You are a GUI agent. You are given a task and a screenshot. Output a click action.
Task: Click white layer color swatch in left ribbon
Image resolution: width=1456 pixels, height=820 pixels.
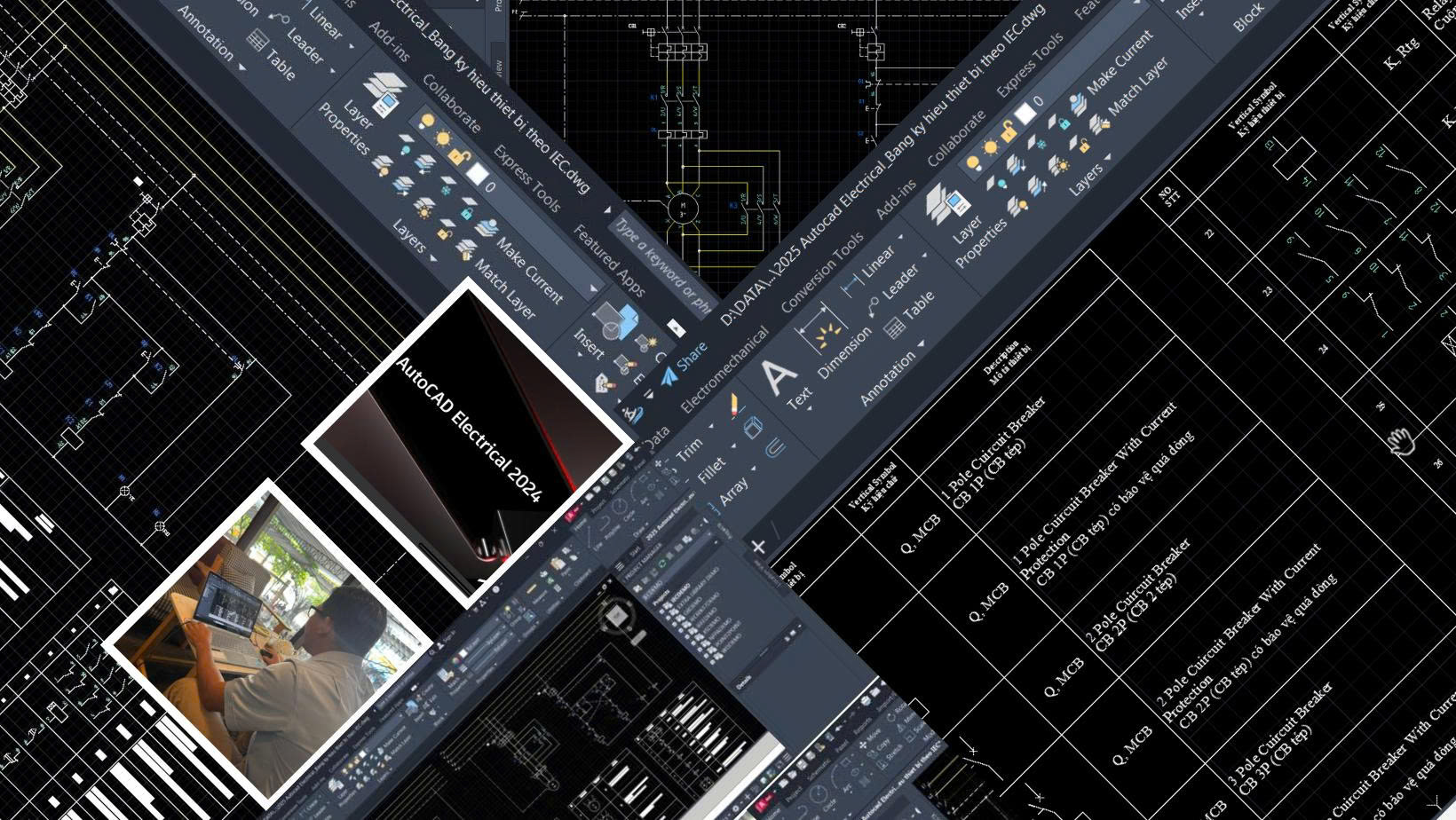tap(477, 174)
